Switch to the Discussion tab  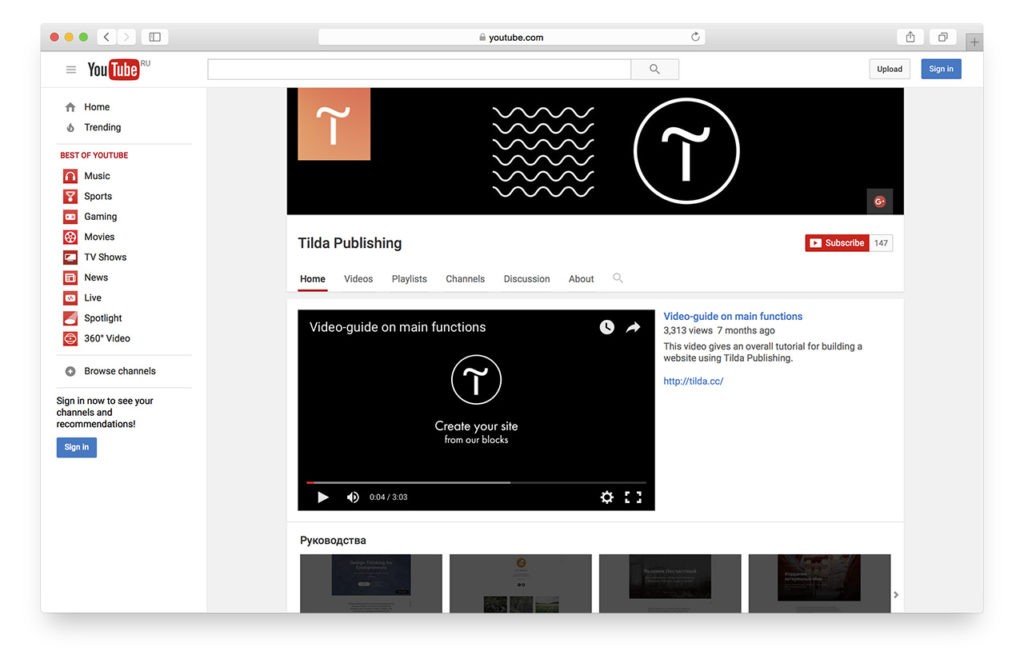(x=526, y=279)
